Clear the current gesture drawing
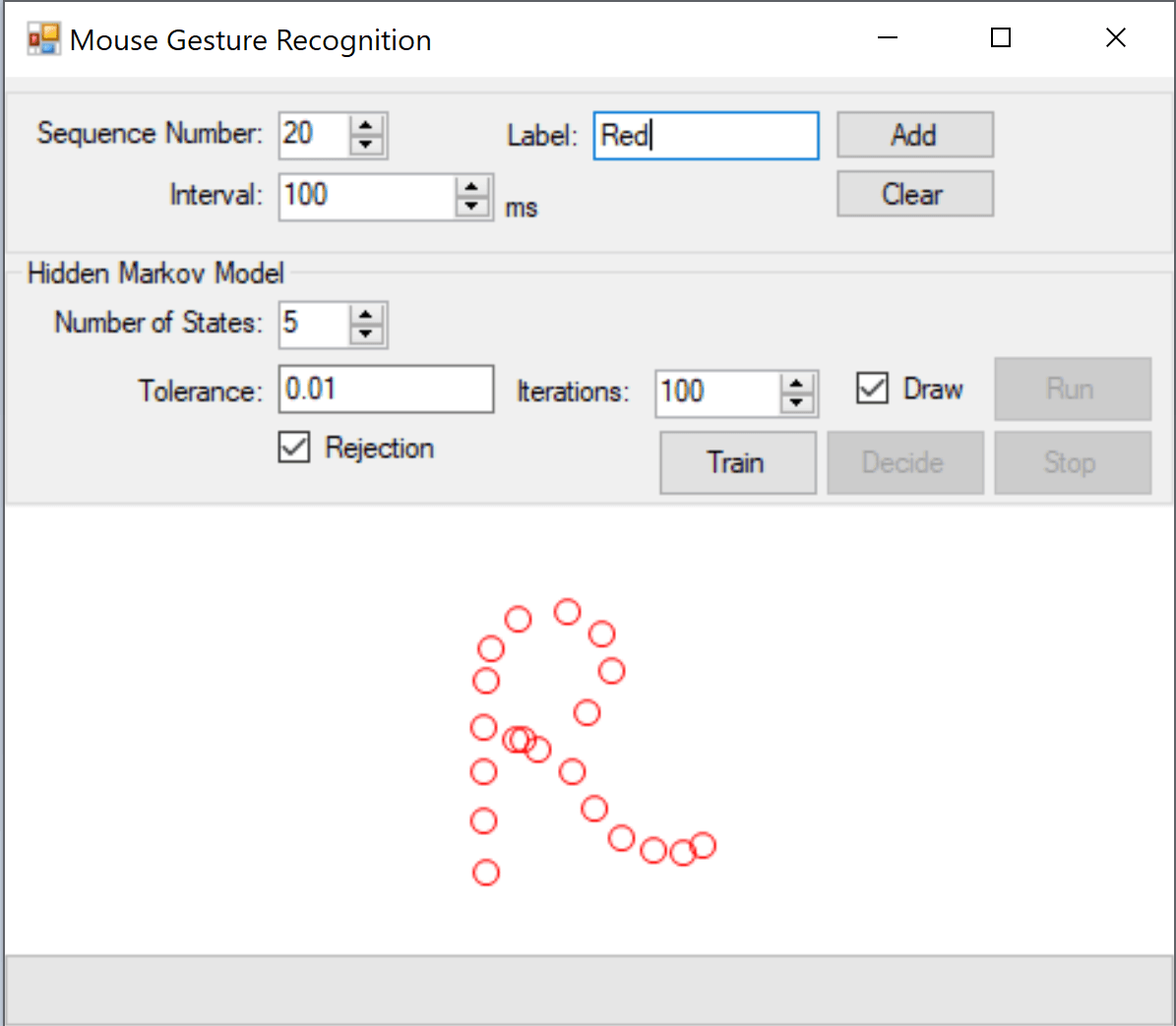Viewport: 1176px width, 1026px height. pos(914,193)
